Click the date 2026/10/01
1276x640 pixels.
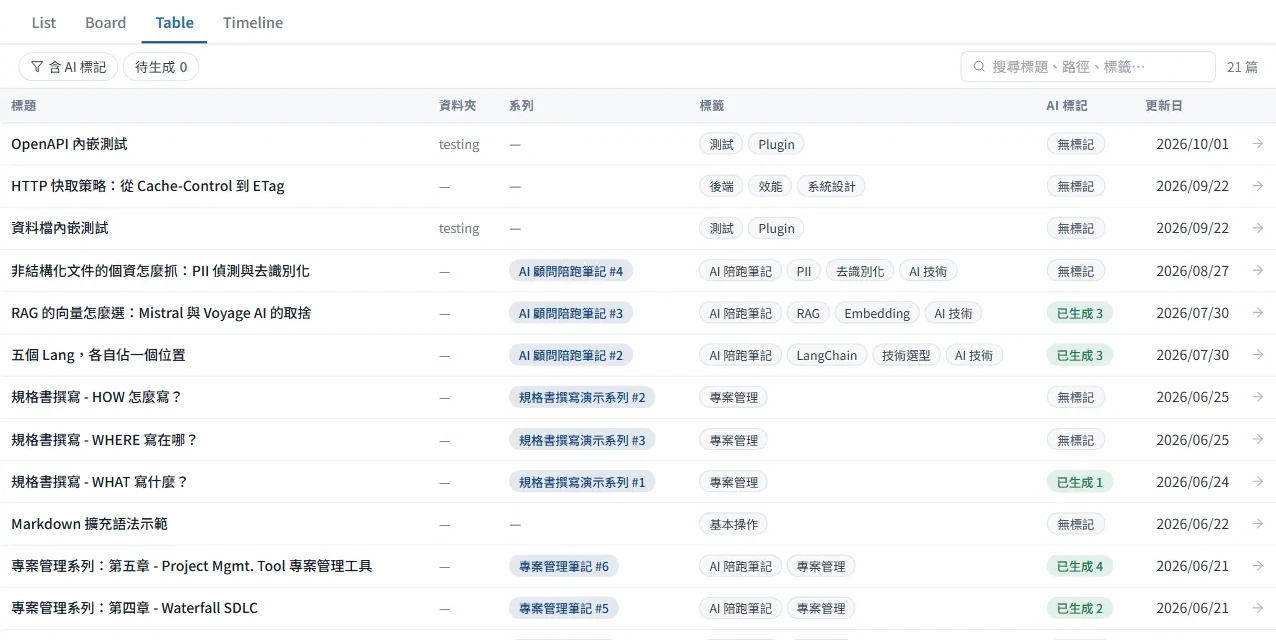[1192, 144]
